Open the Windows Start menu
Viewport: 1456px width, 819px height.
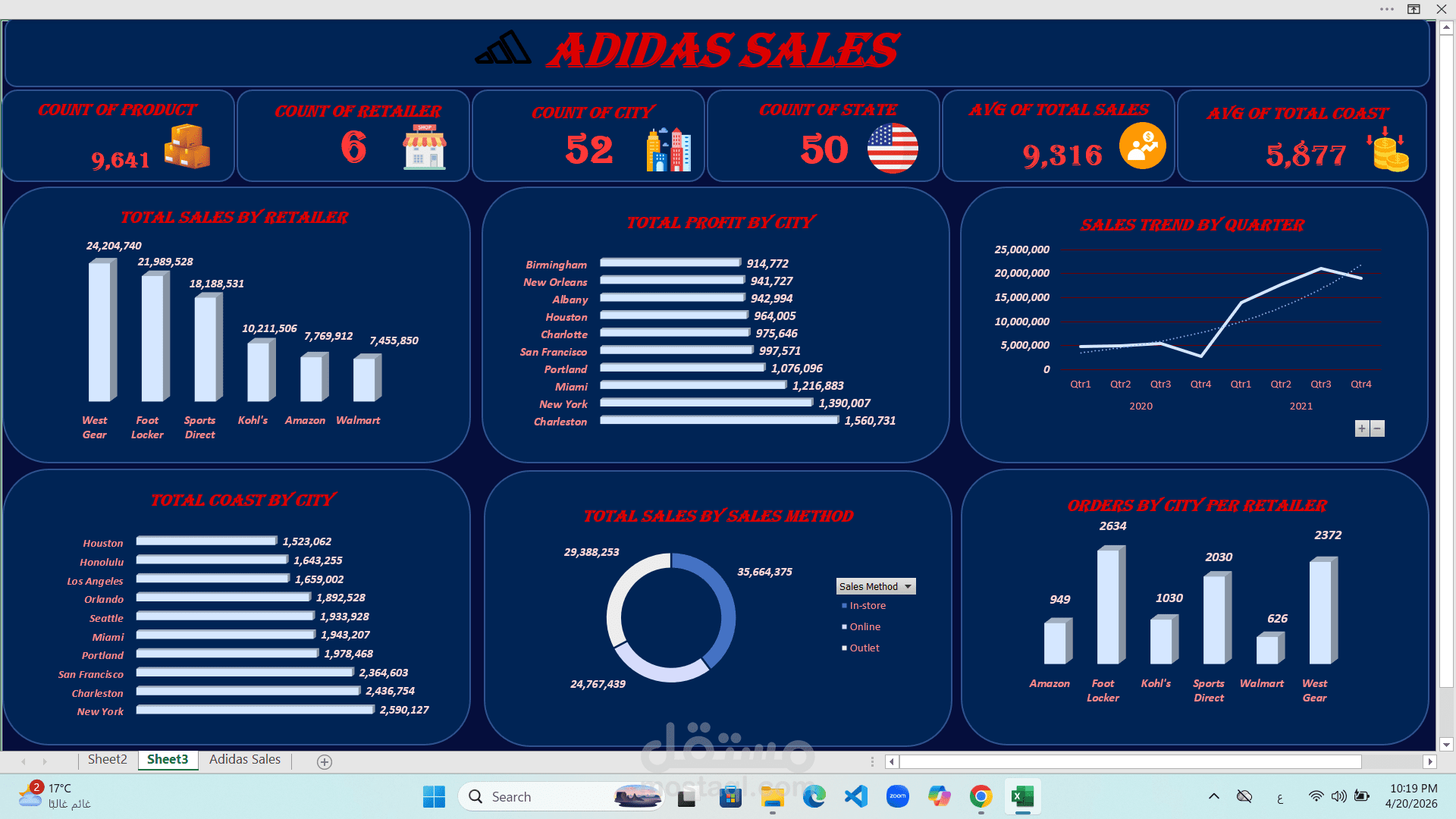click(434, 797)
